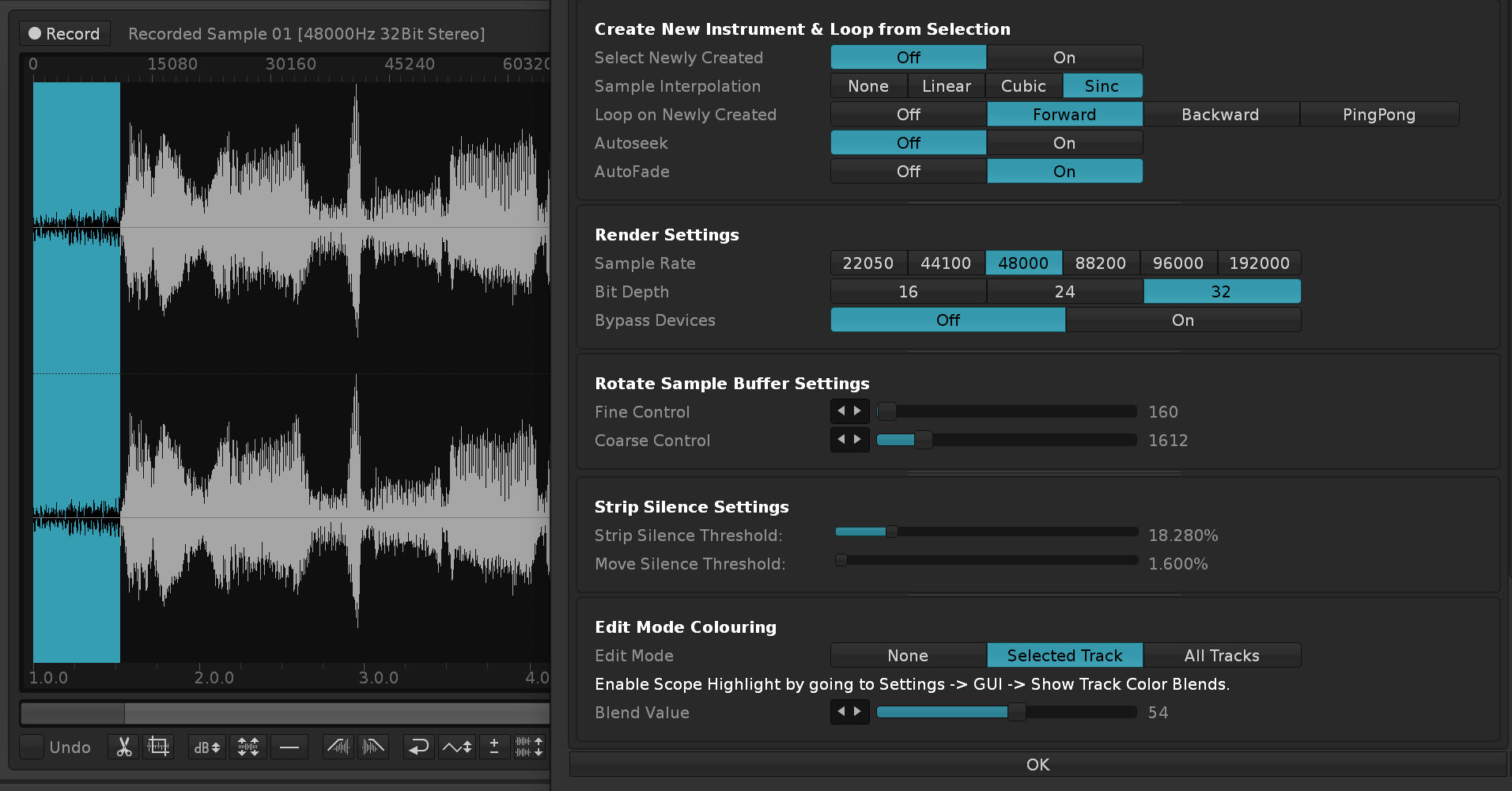1512x791 pixels.
Task: Click Coarse Control right increment arrow
Action: (858, 440)
